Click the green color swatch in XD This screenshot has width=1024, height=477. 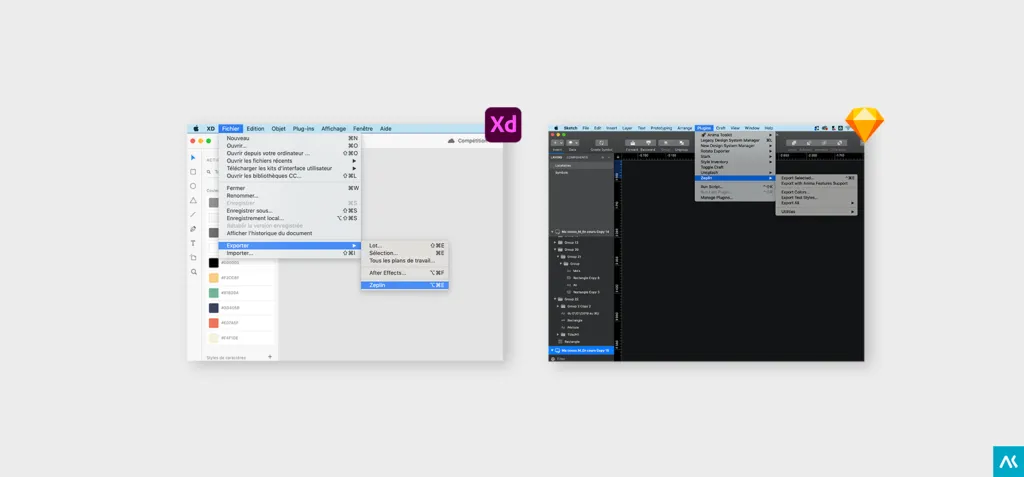point(214,293)
